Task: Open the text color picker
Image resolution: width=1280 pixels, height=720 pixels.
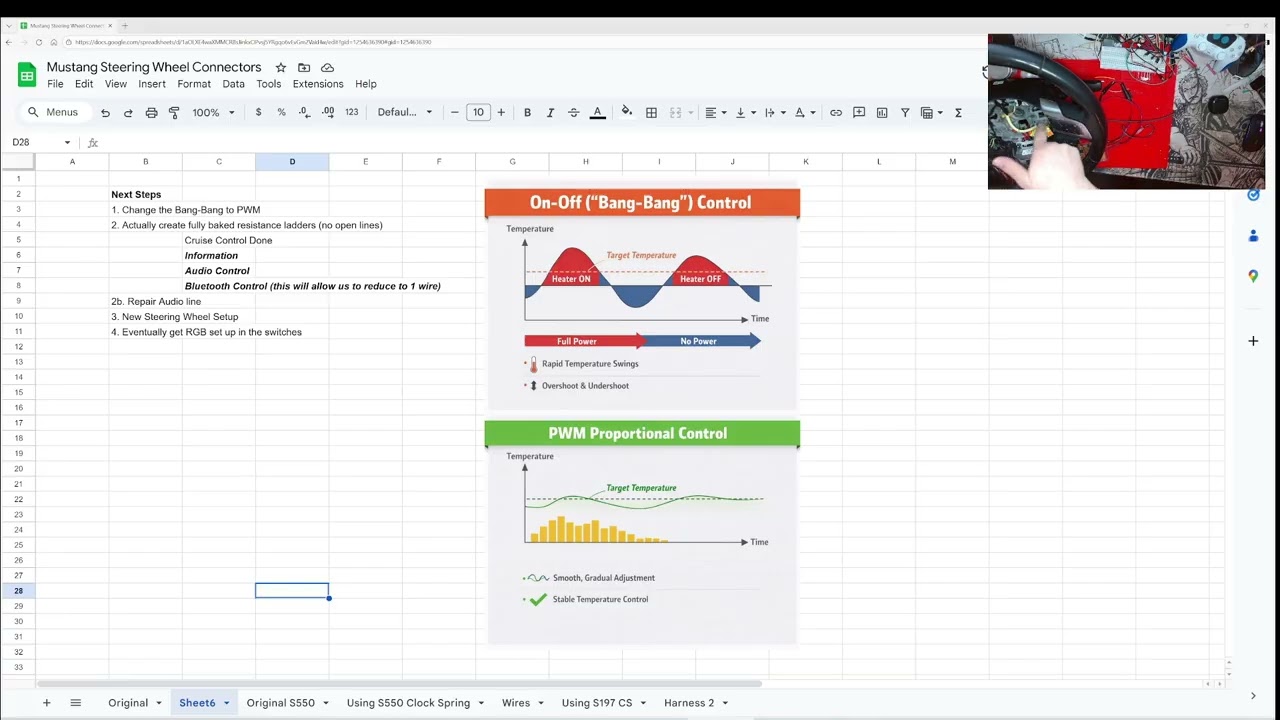Action: (x=597, y=113)
